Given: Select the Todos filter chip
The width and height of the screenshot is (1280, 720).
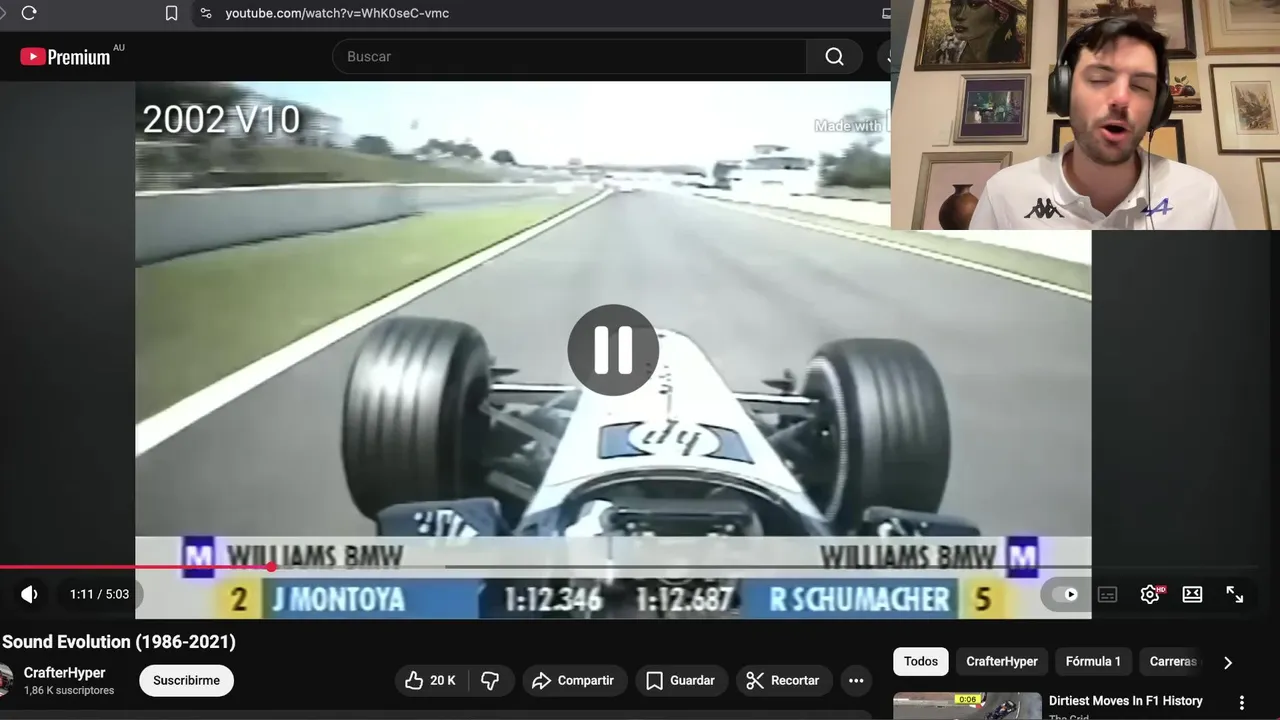Looking at the screenshot, I should coord(921,661).
